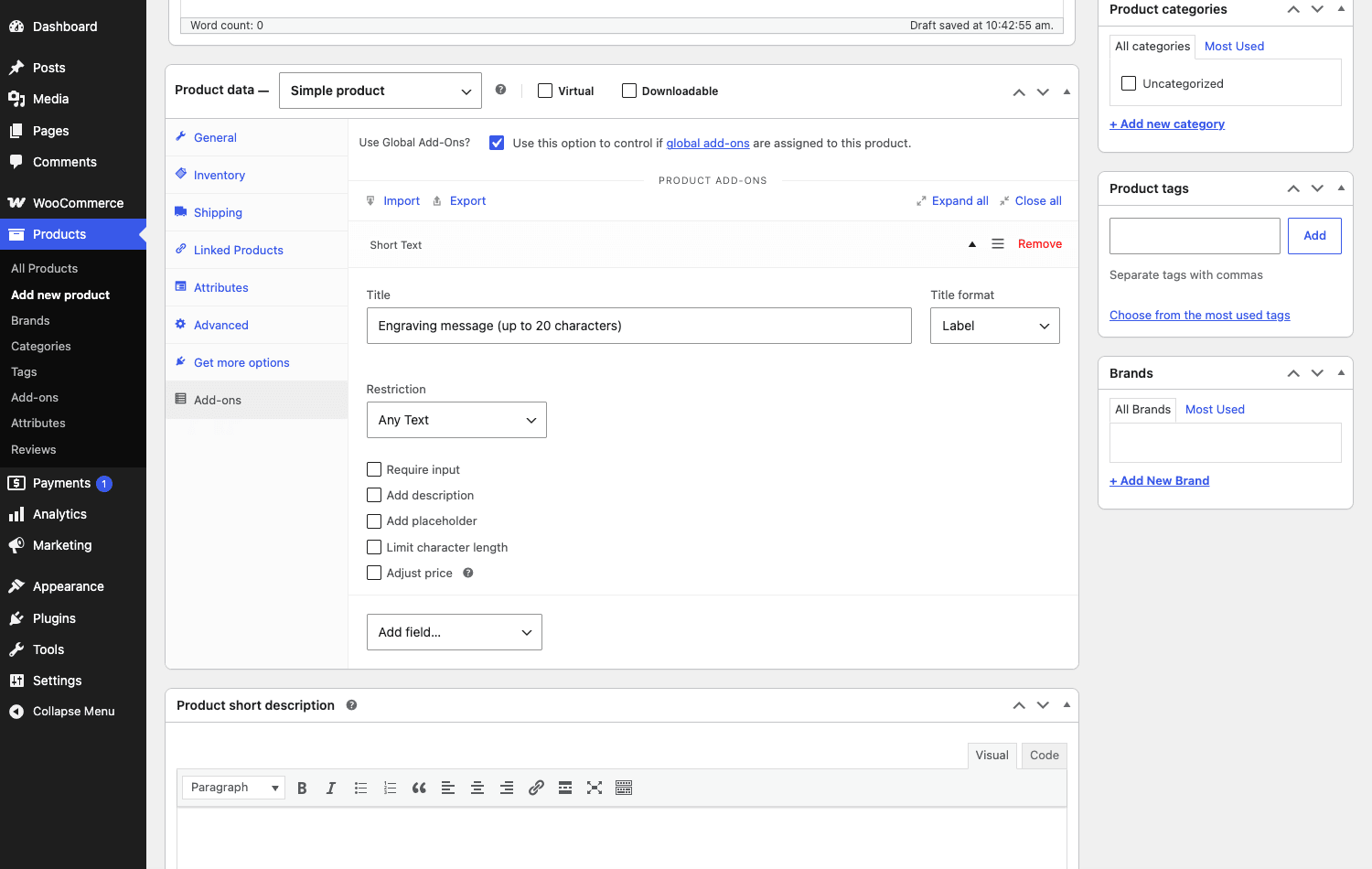The image size is (1372, 869).
Task: Check the Limit character length option
Action: click(374, 547)
